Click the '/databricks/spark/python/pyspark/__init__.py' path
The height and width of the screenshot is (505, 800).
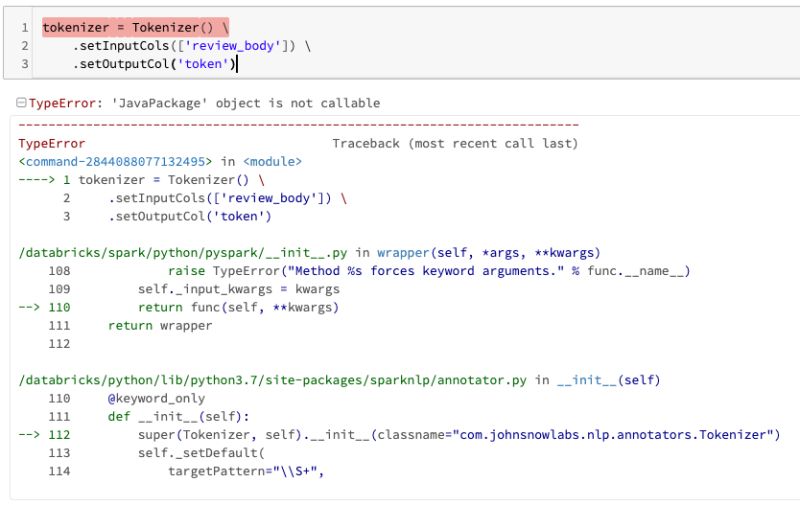183,253
